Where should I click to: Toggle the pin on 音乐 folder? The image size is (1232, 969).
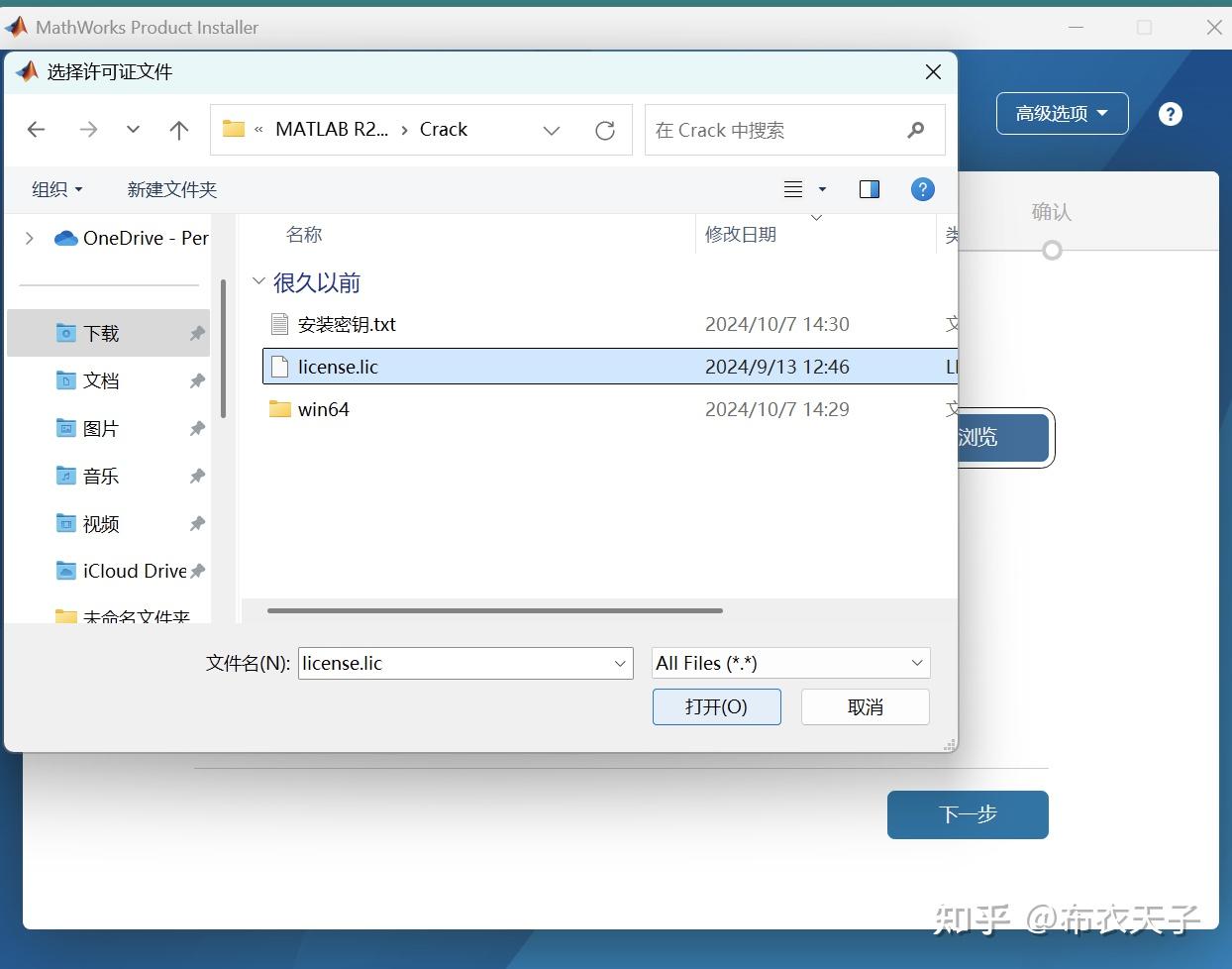coord(197,476)
